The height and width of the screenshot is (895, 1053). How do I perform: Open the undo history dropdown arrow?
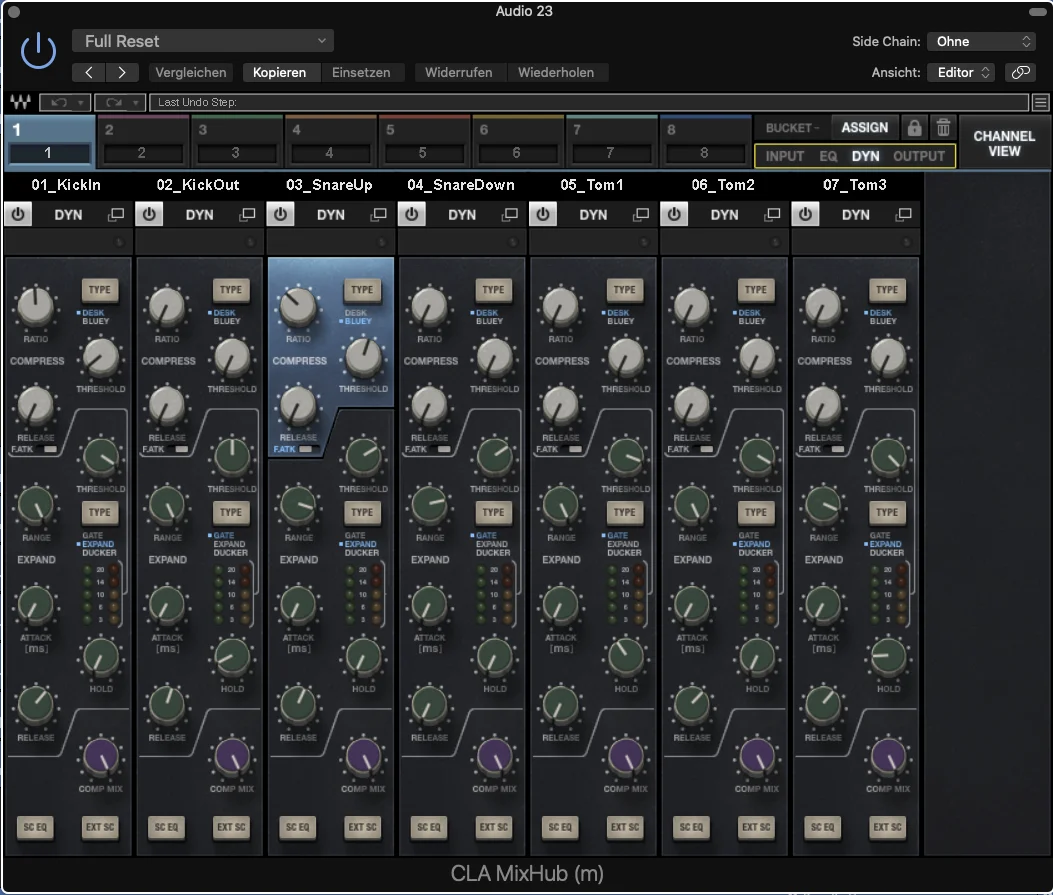(x=81, y=103)
